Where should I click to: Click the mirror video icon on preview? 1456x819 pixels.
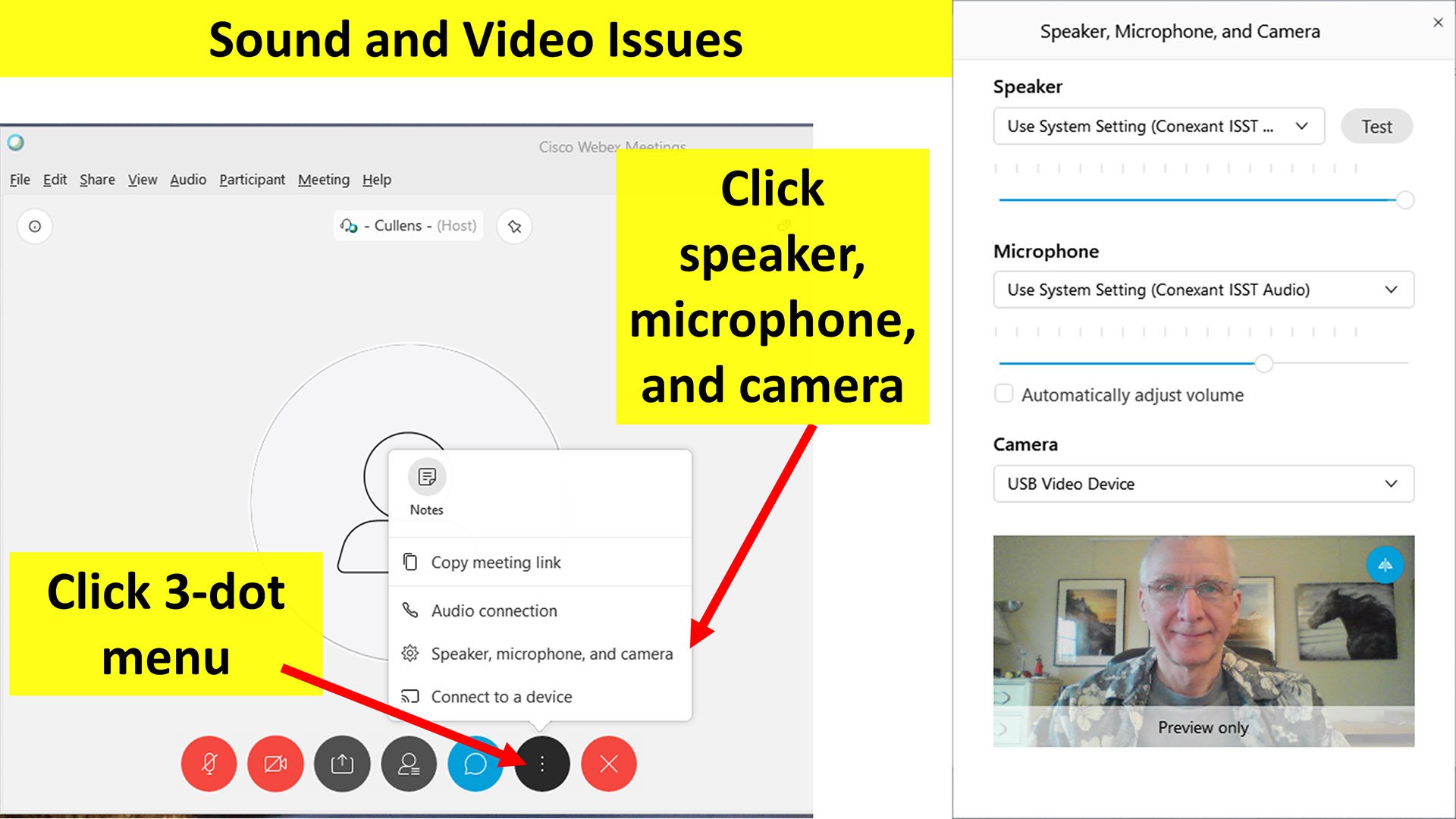coord(1385,565)
